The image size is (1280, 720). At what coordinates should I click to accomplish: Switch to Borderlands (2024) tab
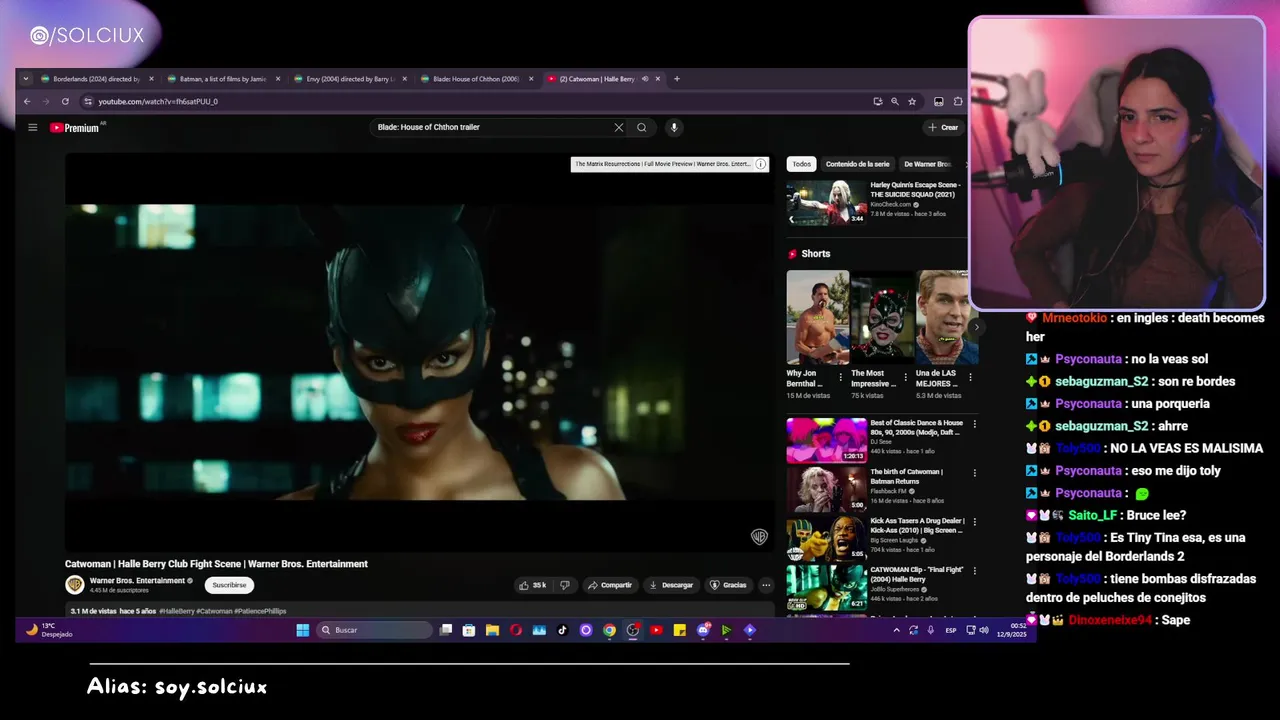click(96, 79)
